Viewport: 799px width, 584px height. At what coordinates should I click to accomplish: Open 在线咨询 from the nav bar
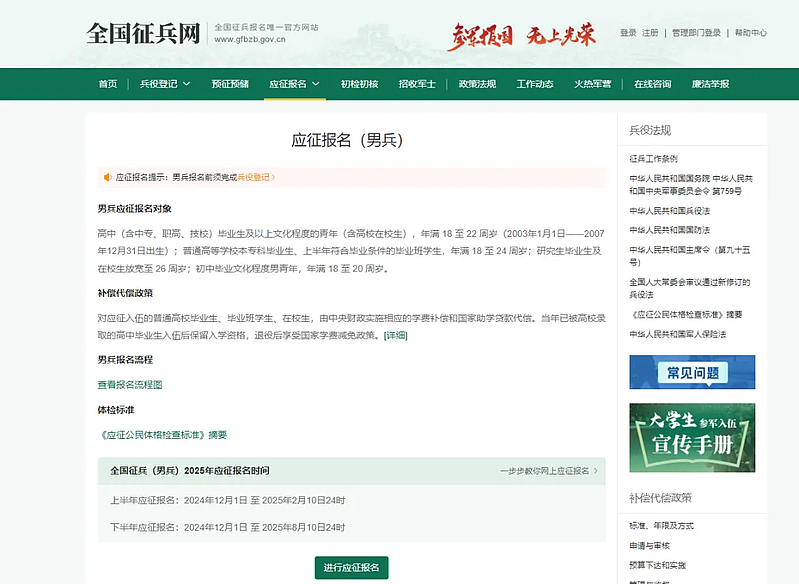pyautogui.click(x=652, y=84)
